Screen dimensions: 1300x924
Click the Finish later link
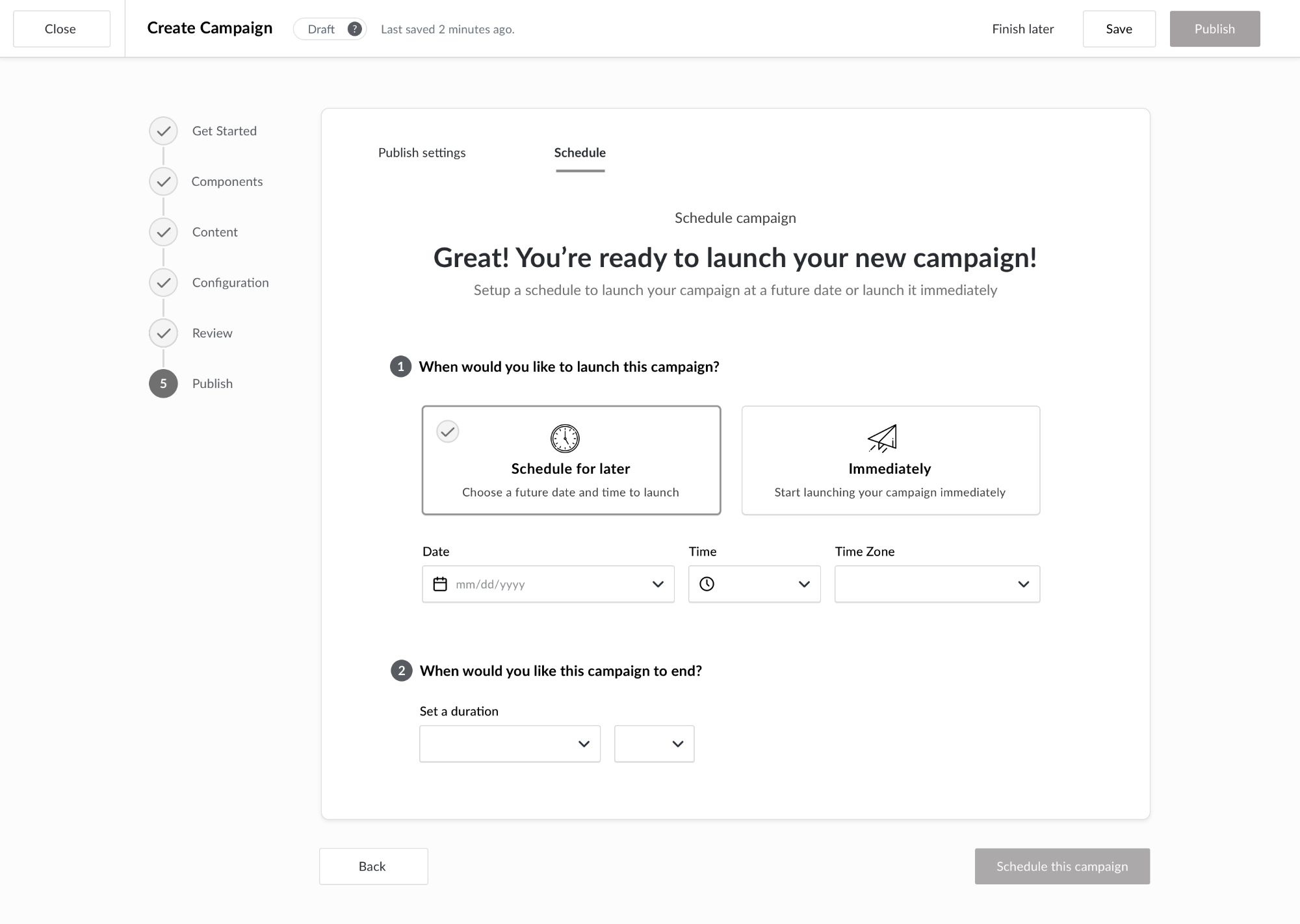click(1022, 29)
